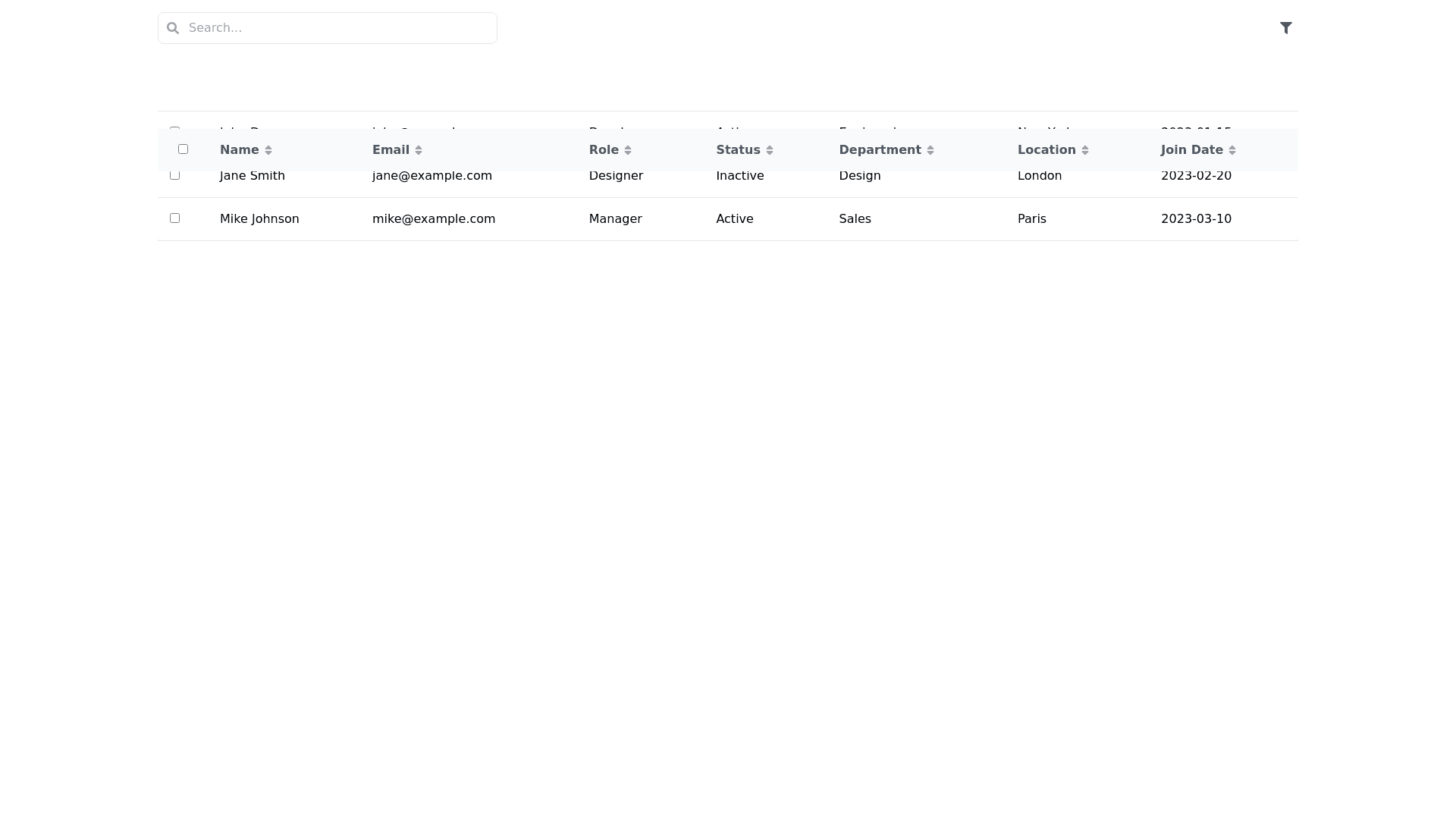This screenshot has width=1456, height=819.
Task: Click the Department column header label
Action: click(x=880, y=150)
